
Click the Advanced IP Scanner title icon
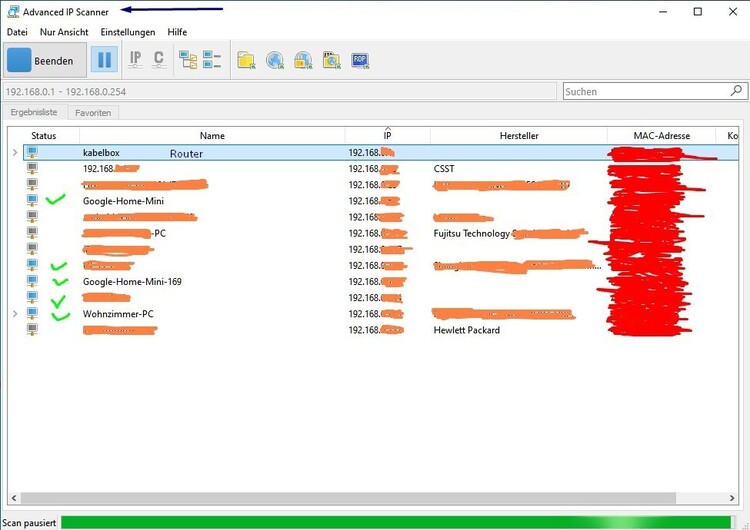point(13,11)
